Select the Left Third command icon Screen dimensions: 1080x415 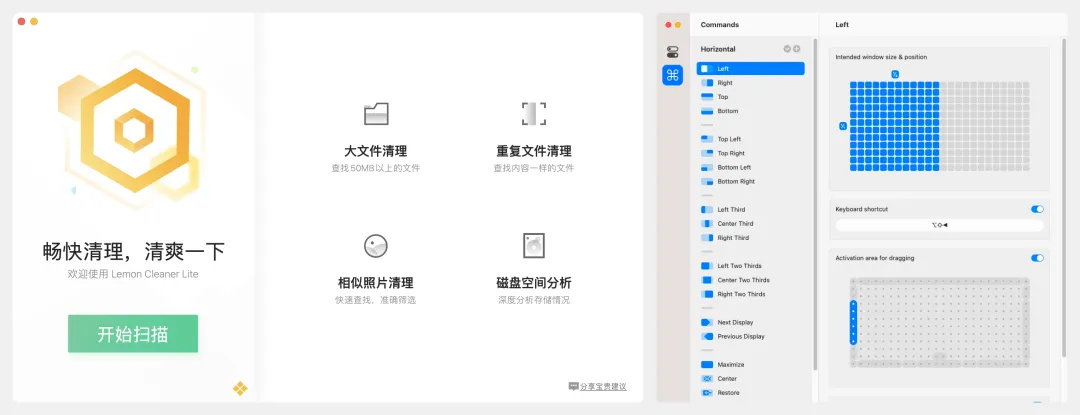(x=707, y=209)
